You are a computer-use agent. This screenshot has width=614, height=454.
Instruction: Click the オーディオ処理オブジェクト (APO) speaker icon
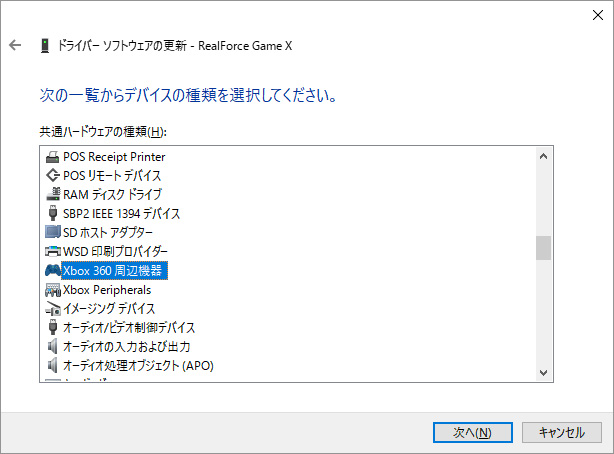[x=52, y=365]
